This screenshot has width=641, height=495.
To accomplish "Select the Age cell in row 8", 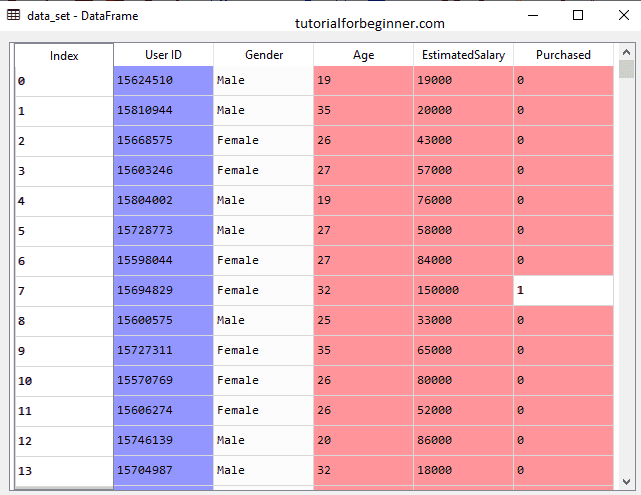I will pyautogui.click(x=363, y=320).
